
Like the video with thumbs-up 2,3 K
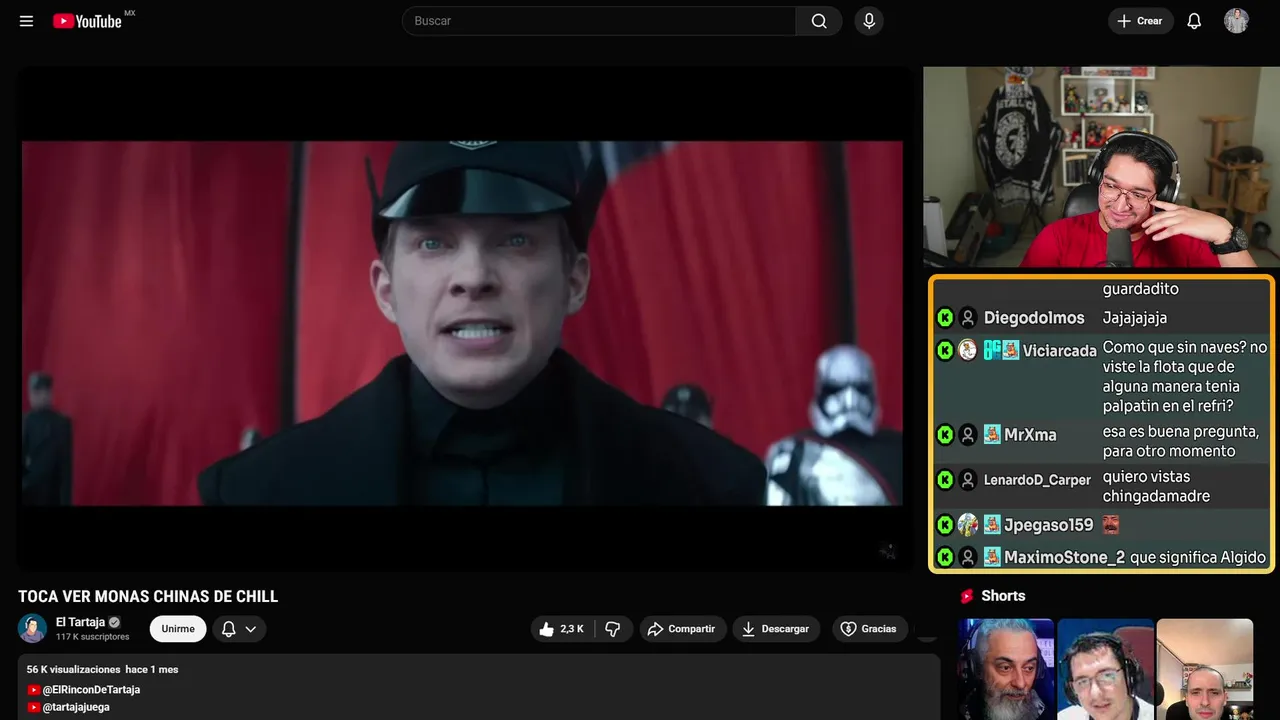coord(561,629)
